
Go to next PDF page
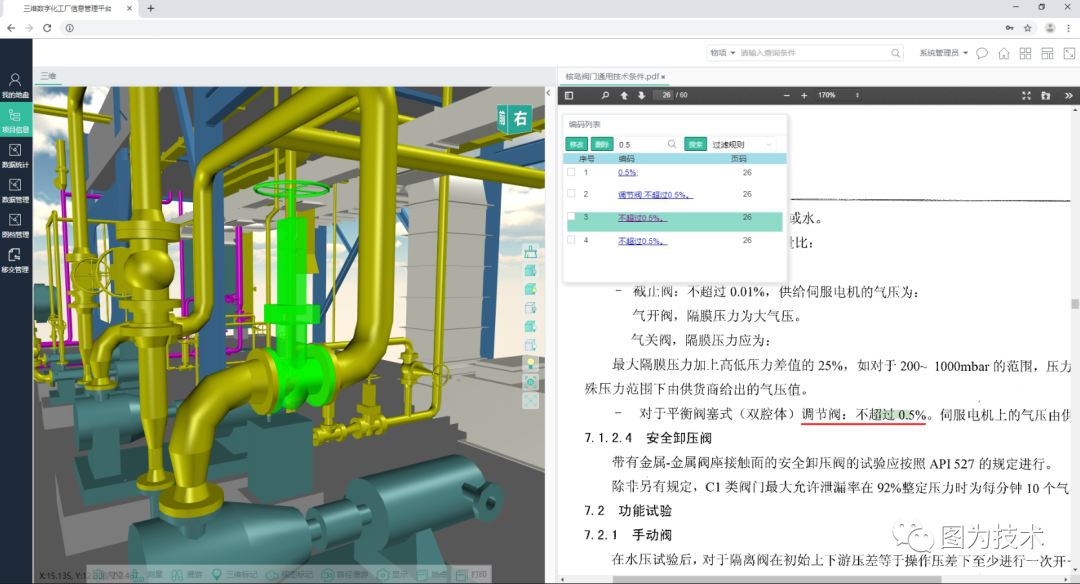641,96
